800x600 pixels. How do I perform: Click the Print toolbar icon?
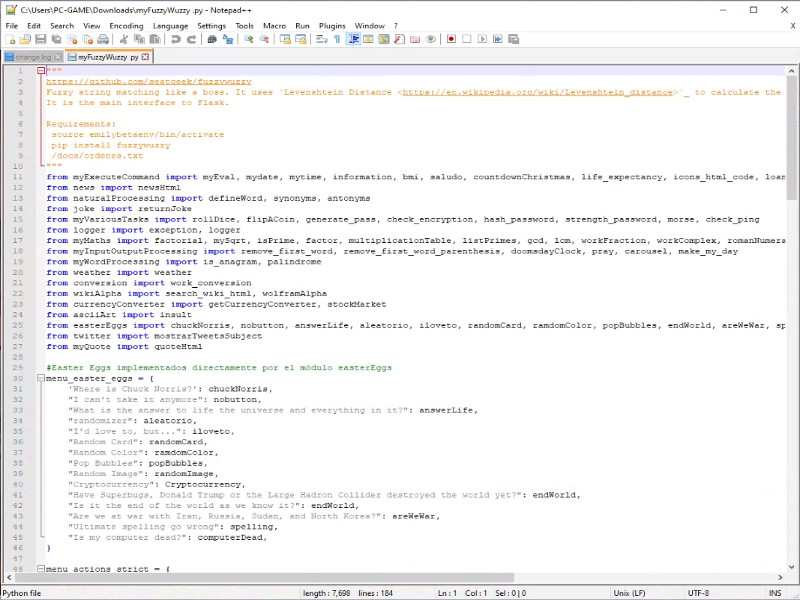103,42
